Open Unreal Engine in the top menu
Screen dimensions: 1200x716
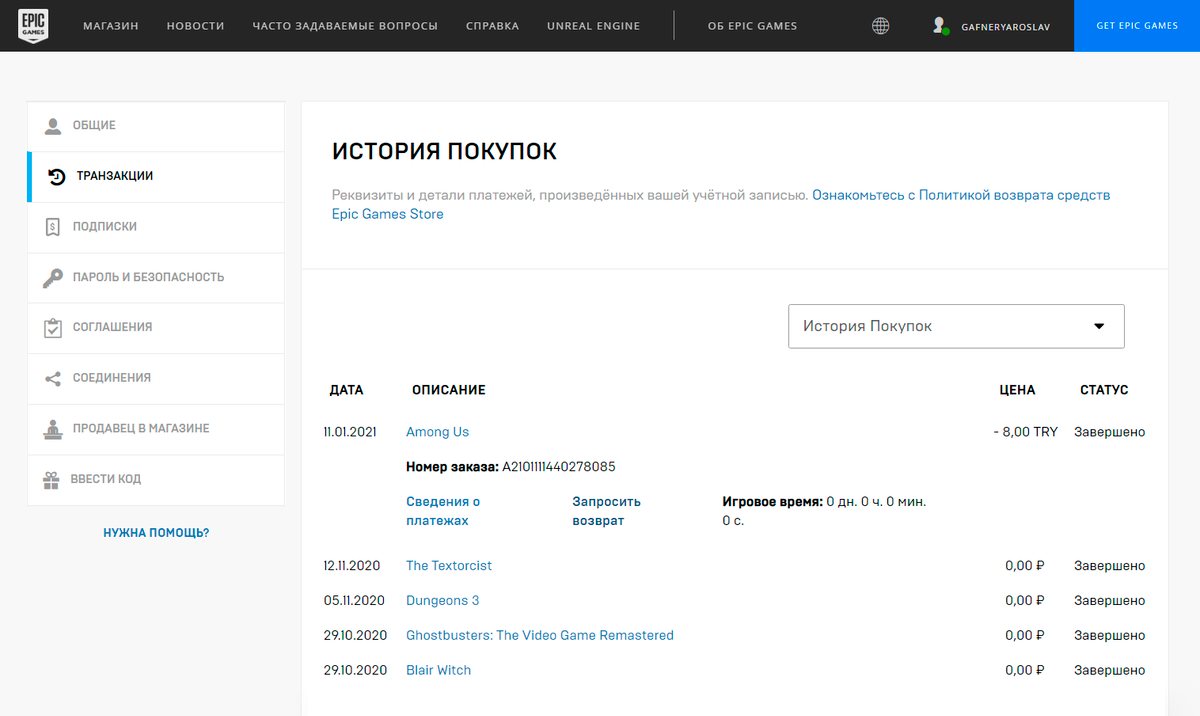pos(593,26)
